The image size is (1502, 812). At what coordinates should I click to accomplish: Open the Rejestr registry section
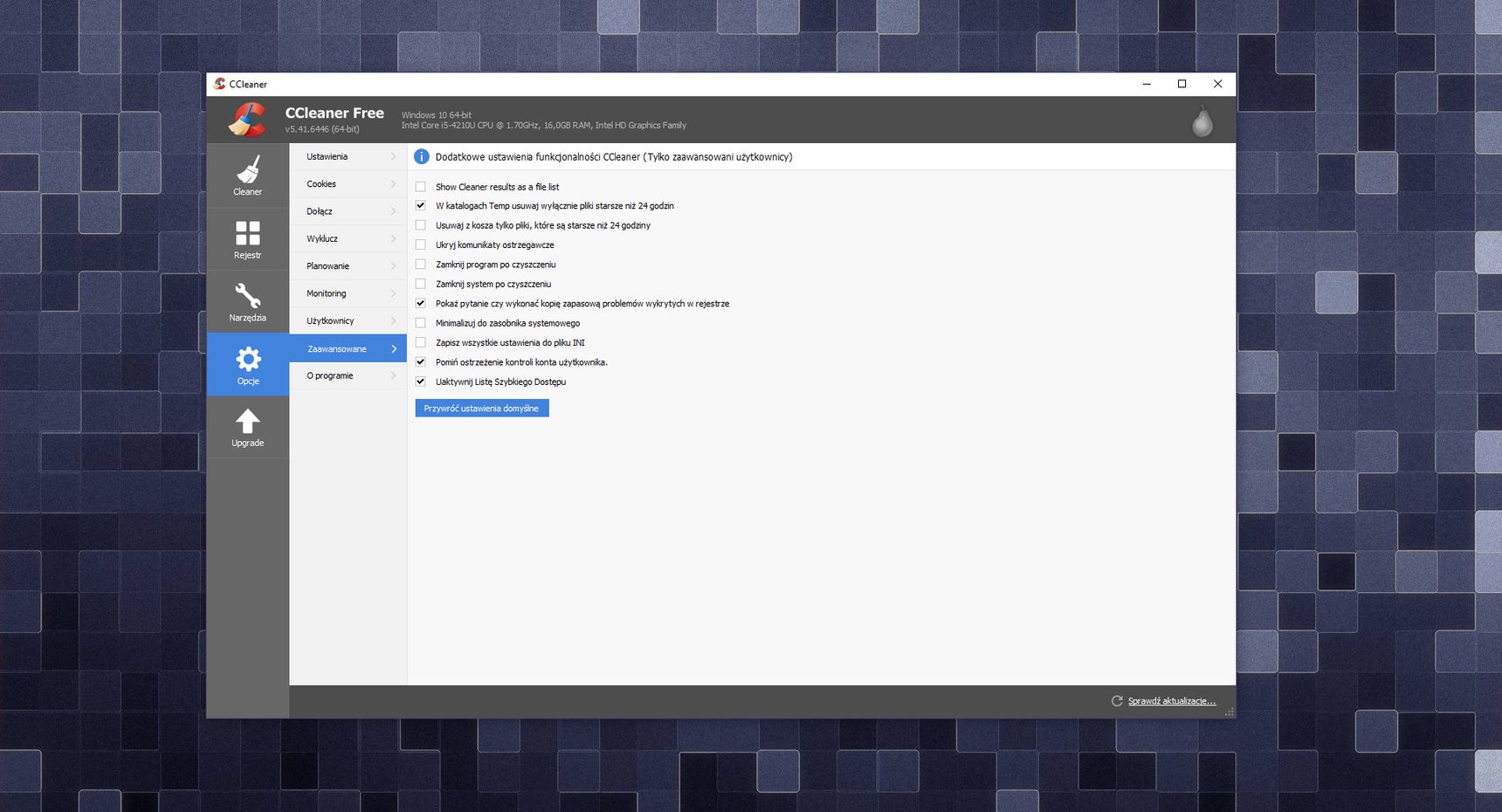[248, 239]
